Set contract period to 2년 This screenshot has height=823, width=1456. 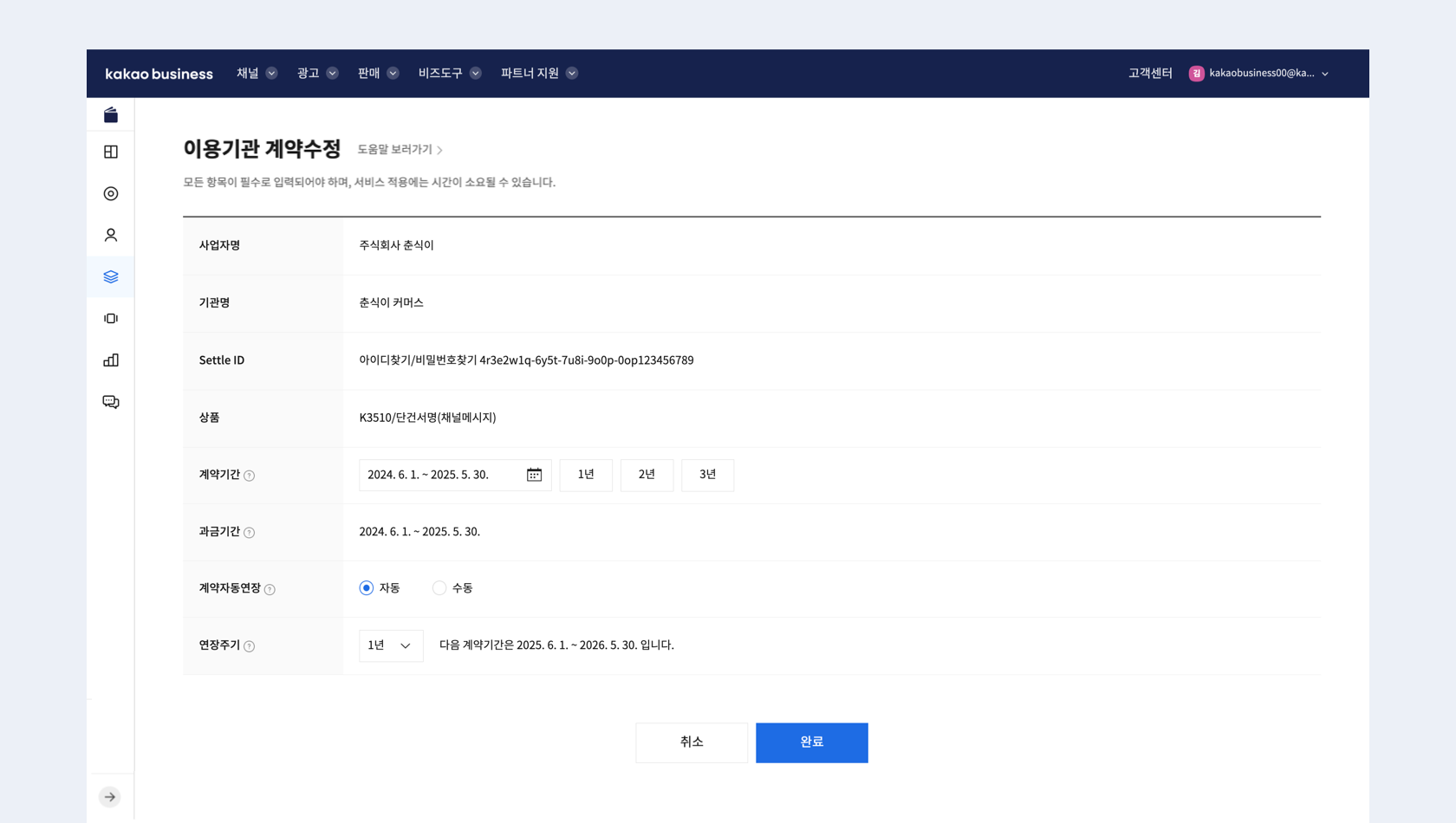tap(647, 475)
